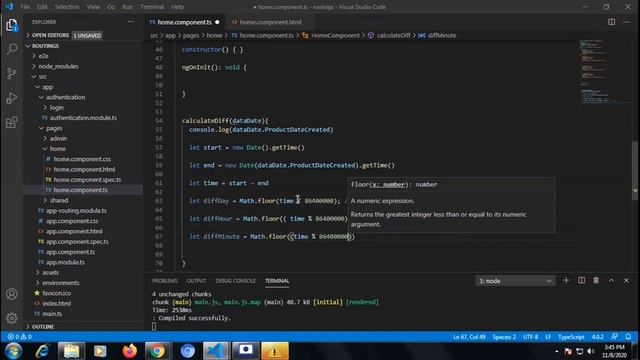
Task: Open Internet Explorer from the taskbar
Action: 42,351
